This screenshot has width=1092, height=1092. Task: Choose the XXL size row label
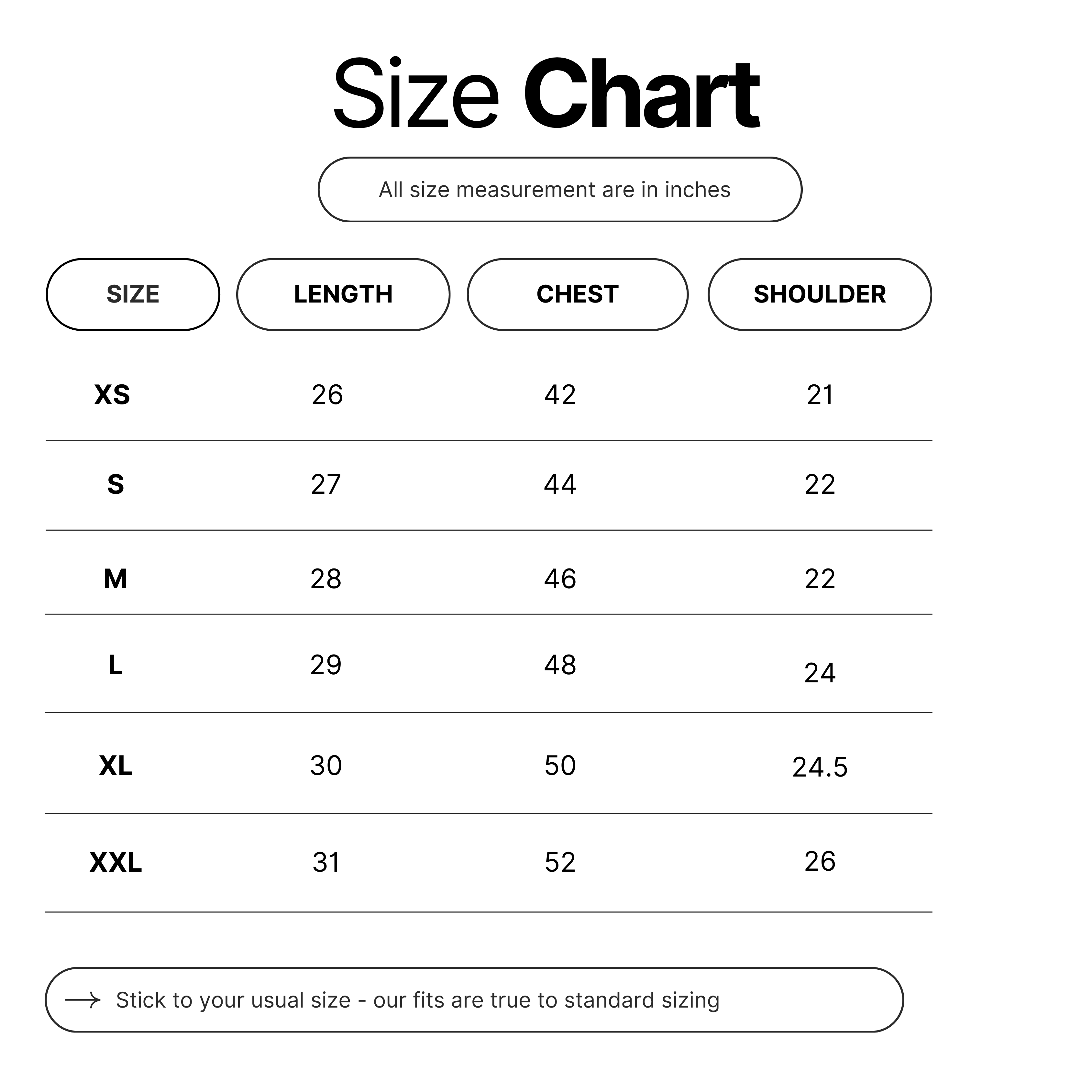[x=115, y=863]
